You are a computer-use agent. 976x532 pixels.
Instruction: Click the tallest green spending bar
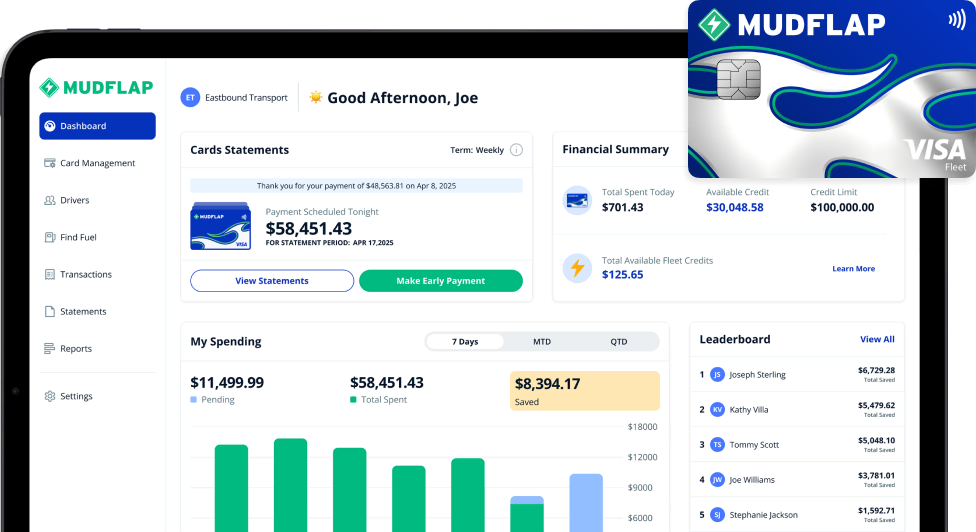(x=291, y=485)
